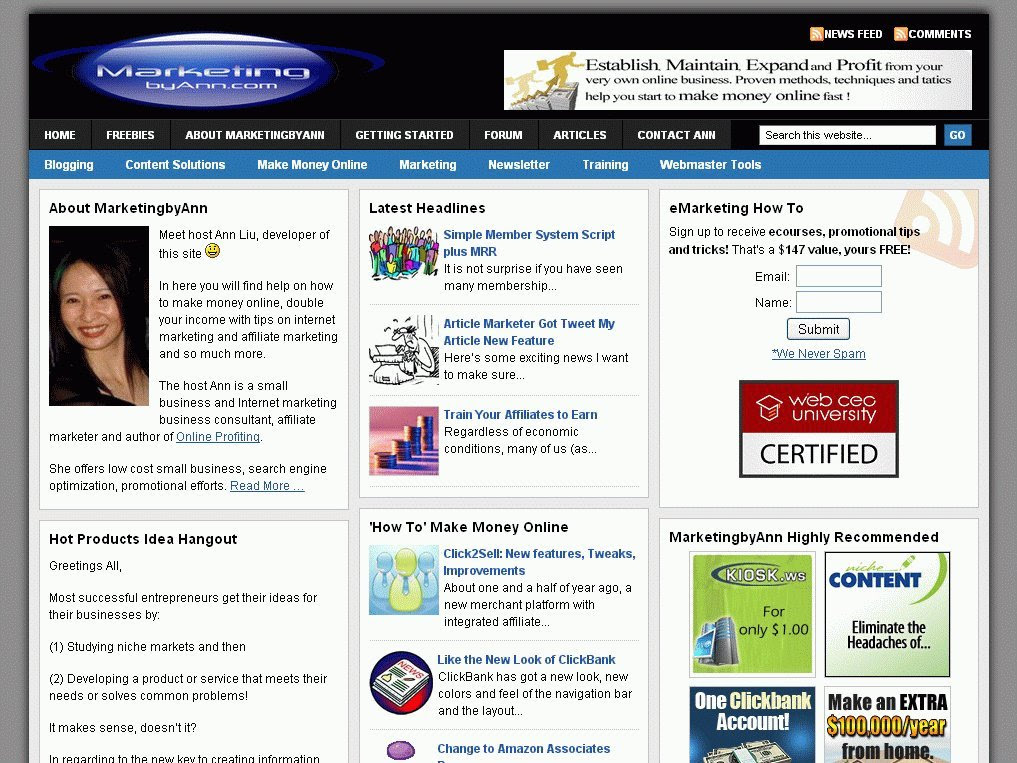Screen dimensions: 1017x763
Task: Open the crowd thumbnail for Member System Script
Action: click(x=403, y=254)
